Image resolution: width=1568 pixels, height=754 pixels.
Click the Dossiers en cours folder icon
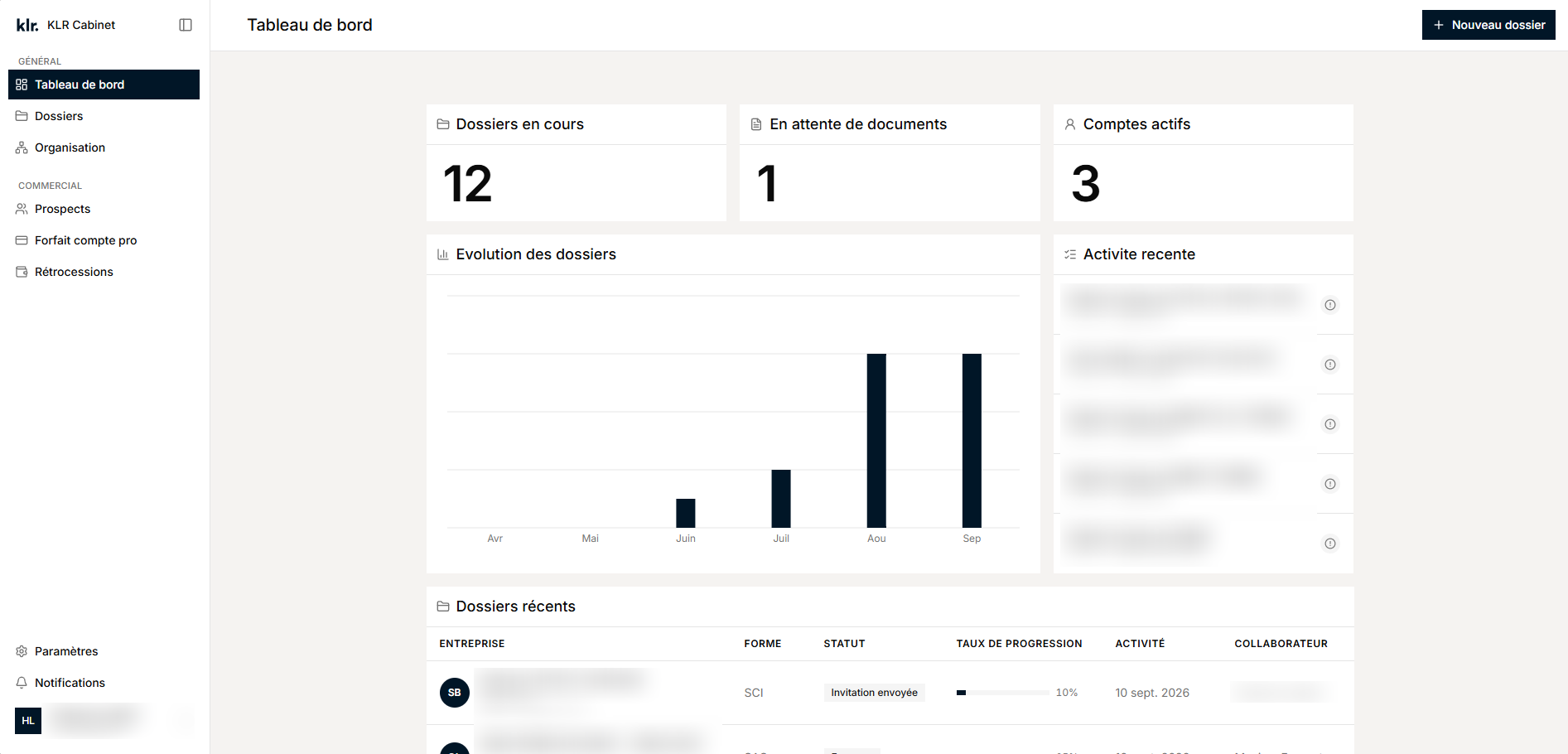pyautogui.click(x=443, y=124)
